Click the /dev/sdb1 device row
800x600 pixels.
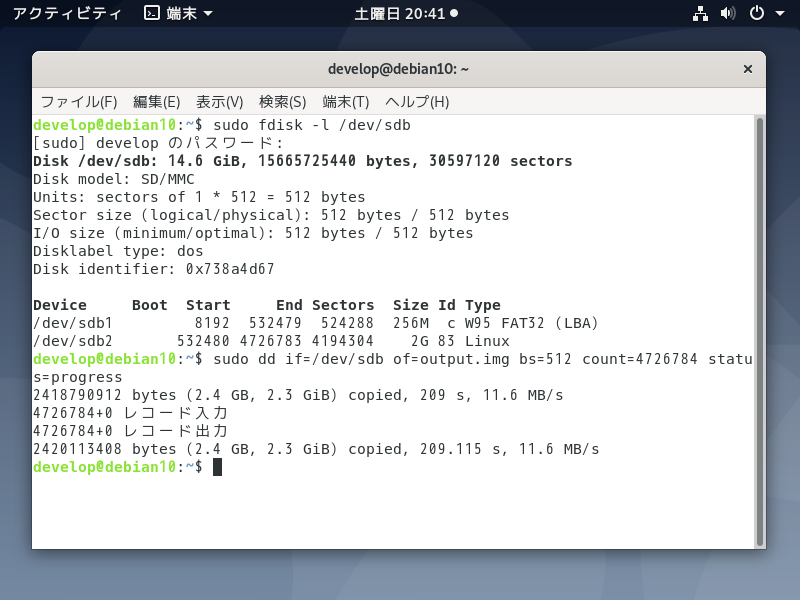tap(315, 323)
